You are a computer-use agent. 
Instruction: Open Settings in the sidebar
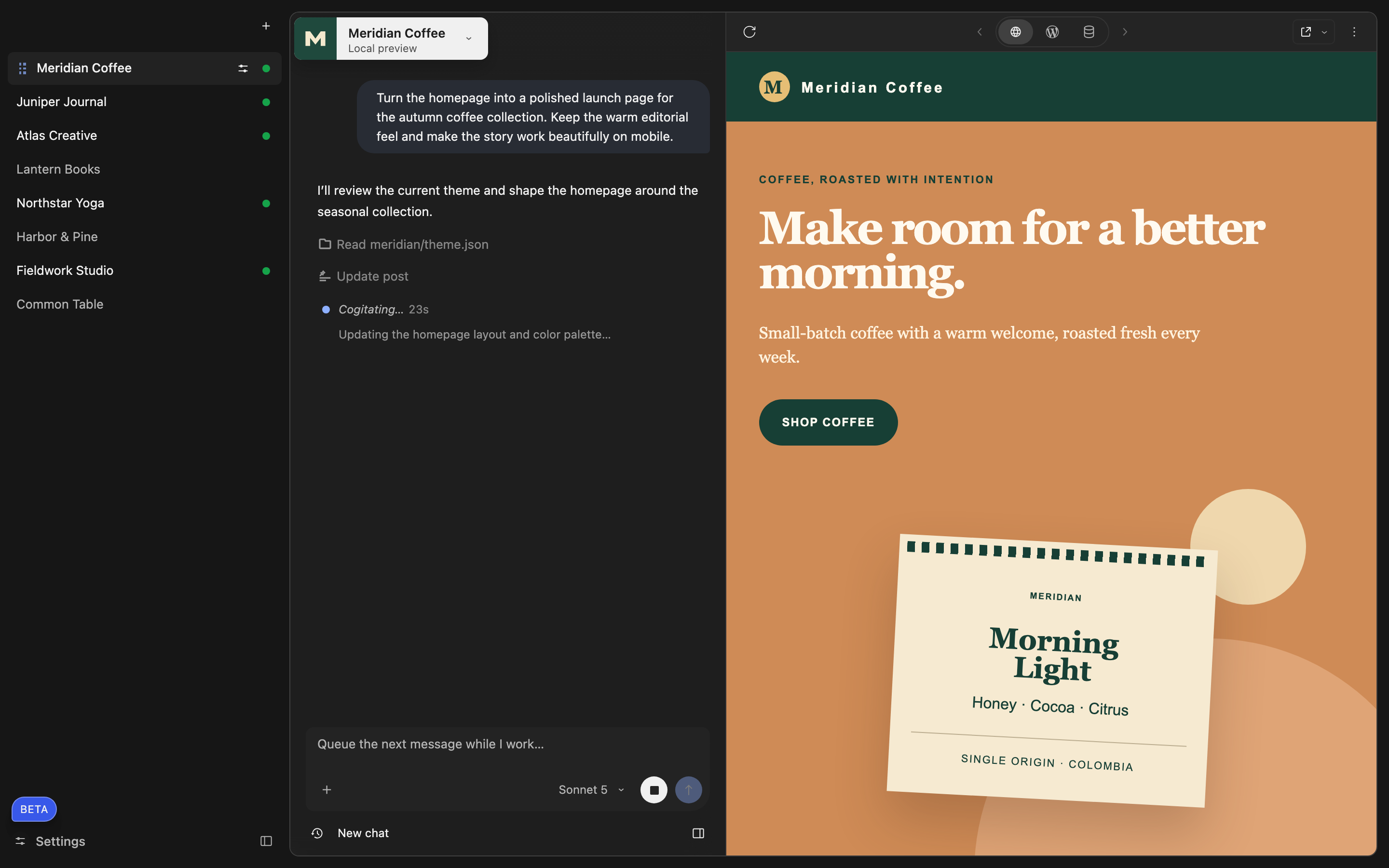(51, 841)
